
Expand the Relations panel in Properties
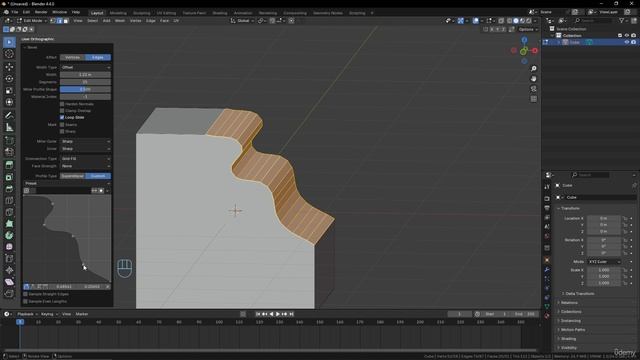569,302
